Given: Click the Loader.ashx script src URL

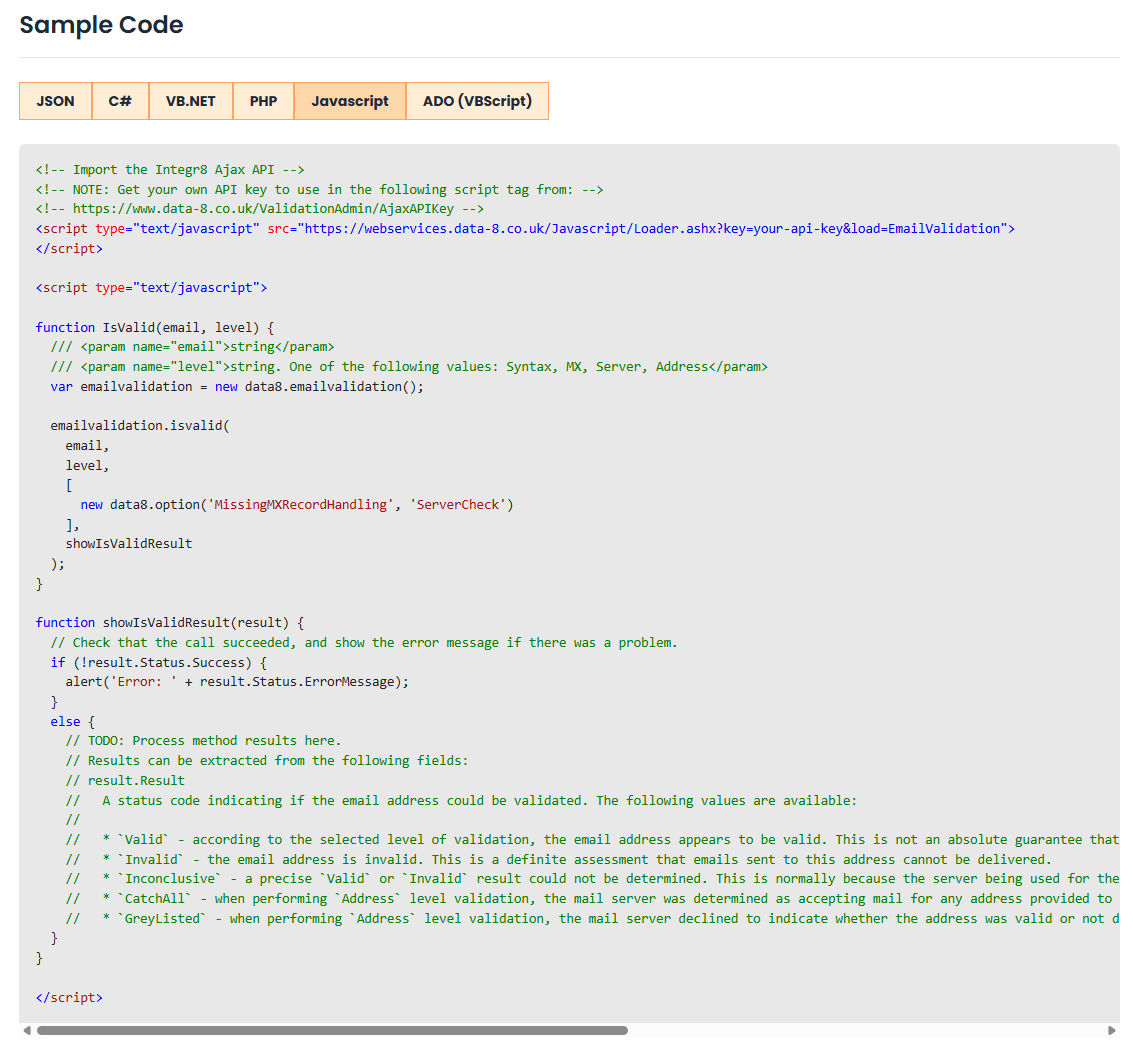Looking at the screenshot, I should pos(655,229).
